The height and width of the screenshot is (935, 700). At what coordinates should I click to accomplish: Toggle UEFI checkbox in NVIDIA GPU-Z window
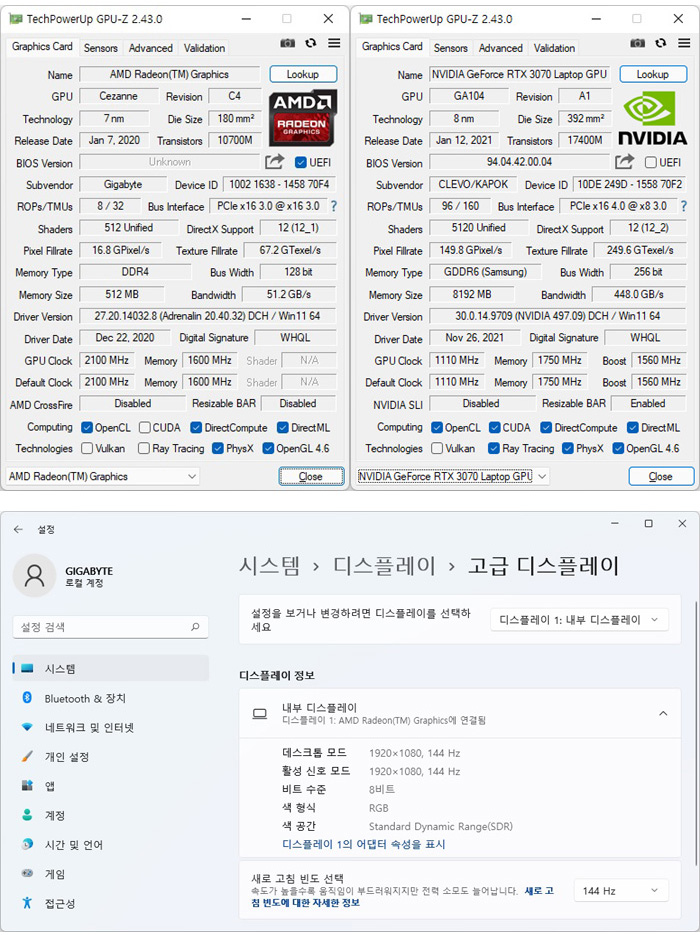(x=651, y=162)
